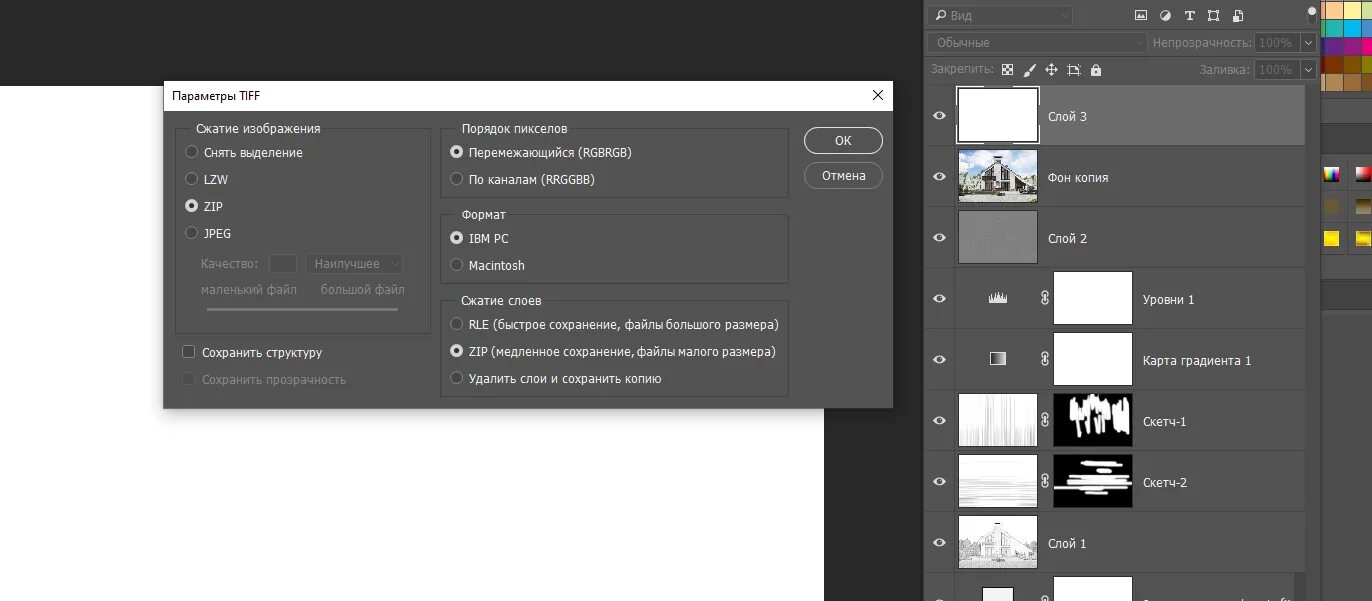Image resolution: width=1372 pixels, height=601 pixels.
Task: Click lock all padlock icon
Action: click(x=1096, y=70)
